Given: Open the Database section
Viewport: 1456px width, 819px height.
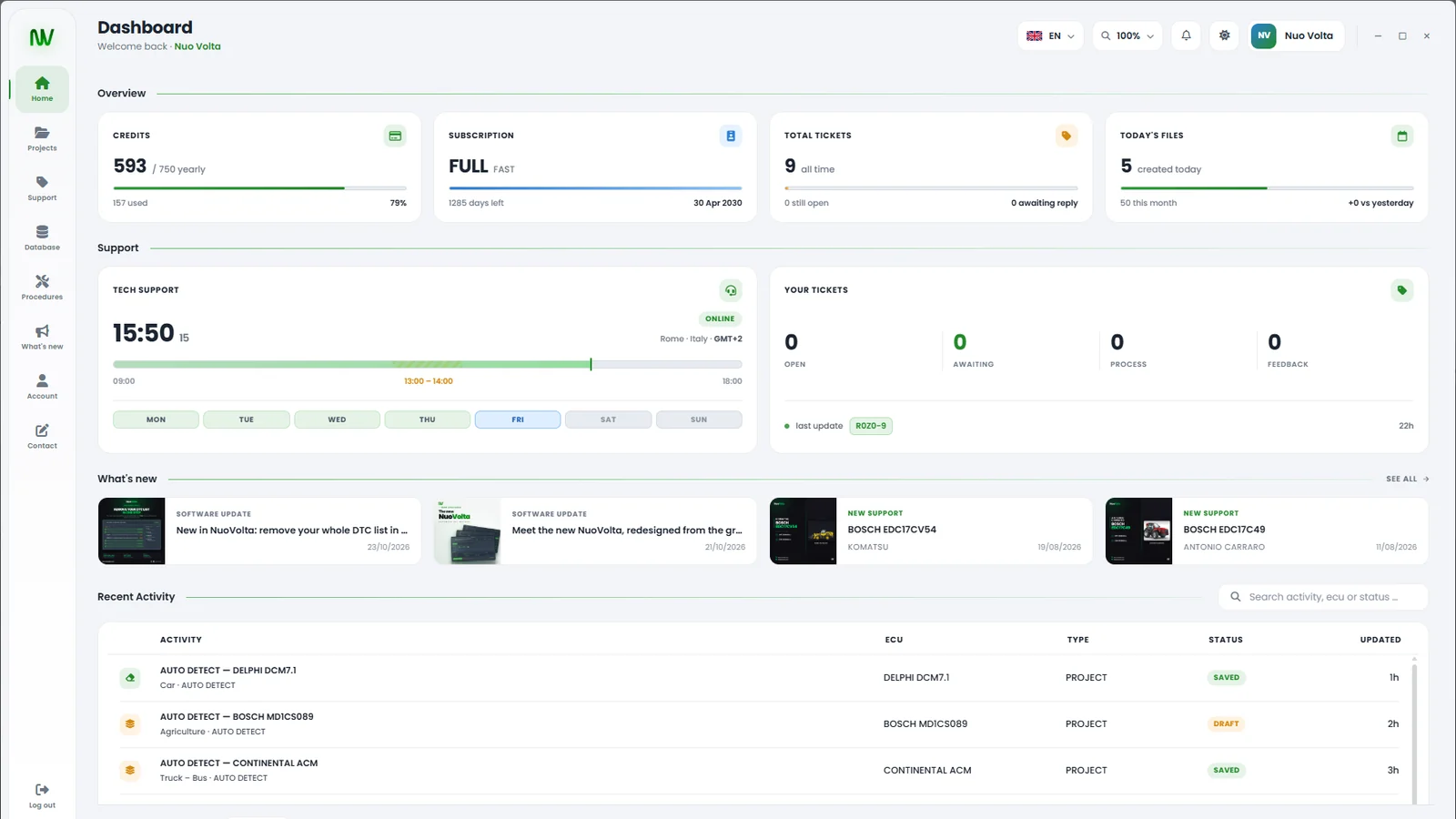Looking at the screenshot, I should pos(42,238).
